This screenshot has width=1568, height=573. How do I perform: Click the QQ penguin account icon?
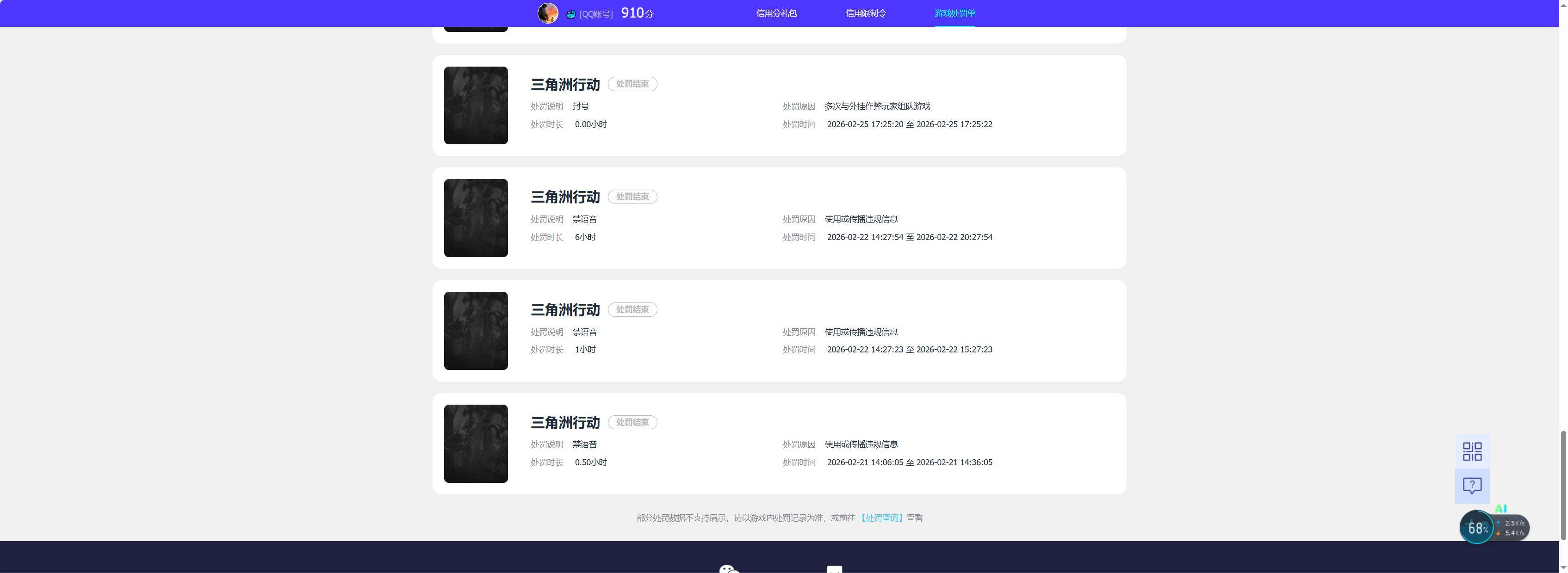570,14
